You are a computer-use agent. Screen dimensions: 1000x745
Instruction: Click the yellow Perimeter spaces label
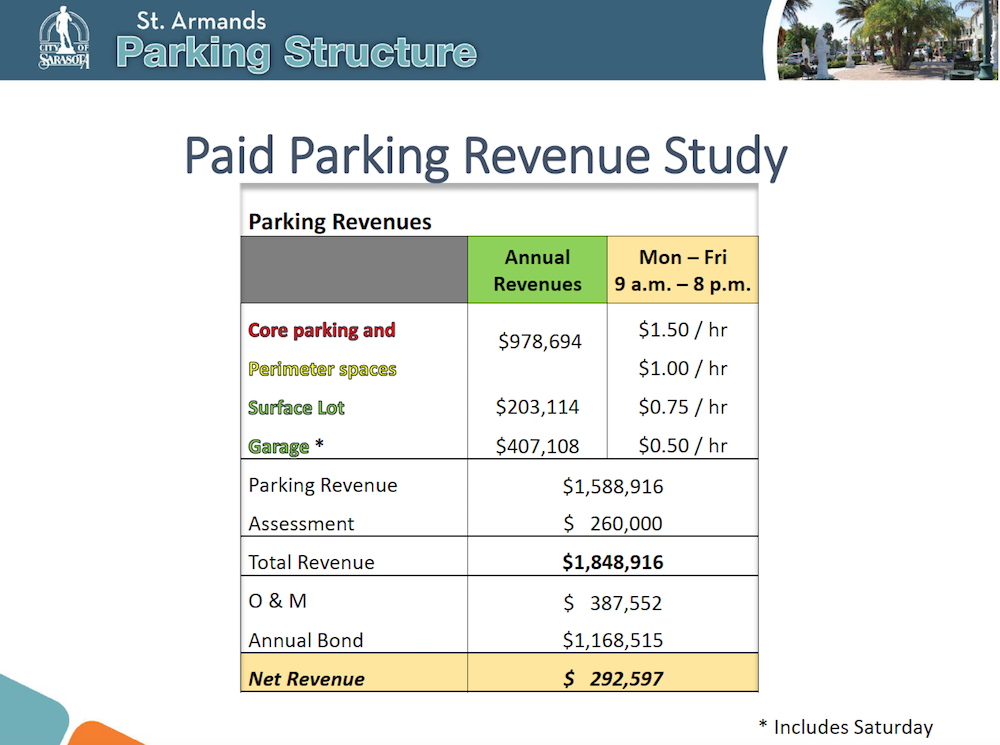pyautogui.click(x=322, y=369)
